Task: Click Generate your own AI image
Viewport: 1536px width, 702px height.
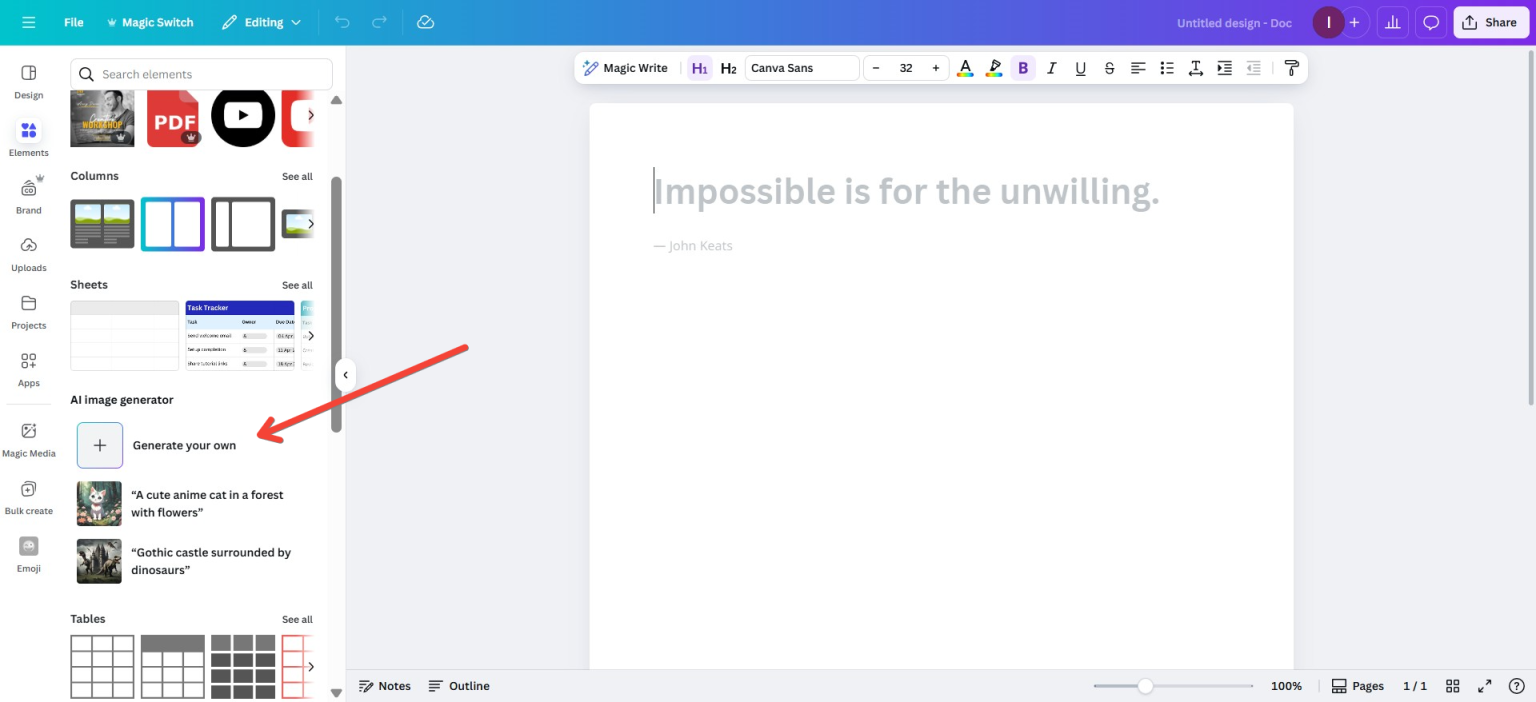Action: tap(156, 445)
